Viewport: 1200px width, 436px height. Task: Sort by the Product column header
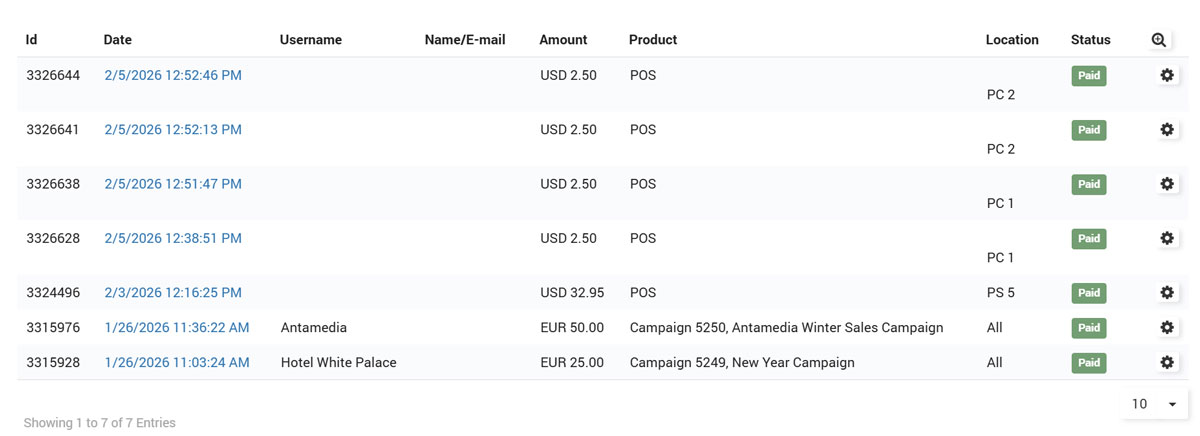[653, 40]
